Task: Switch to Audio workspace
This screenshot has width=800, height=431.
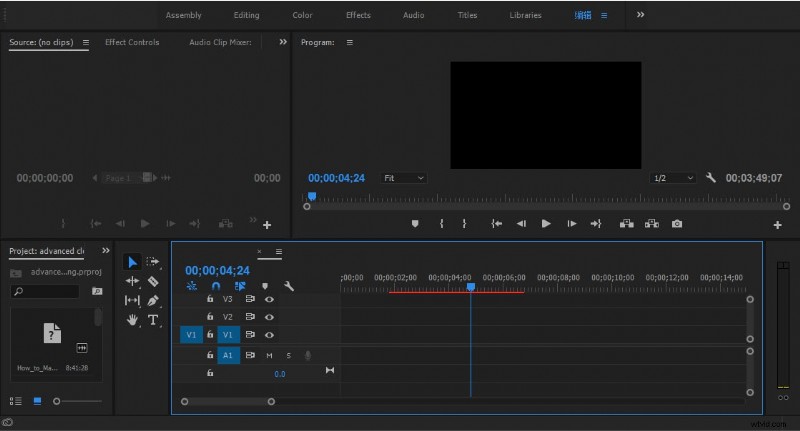Action: pos(413,15)
